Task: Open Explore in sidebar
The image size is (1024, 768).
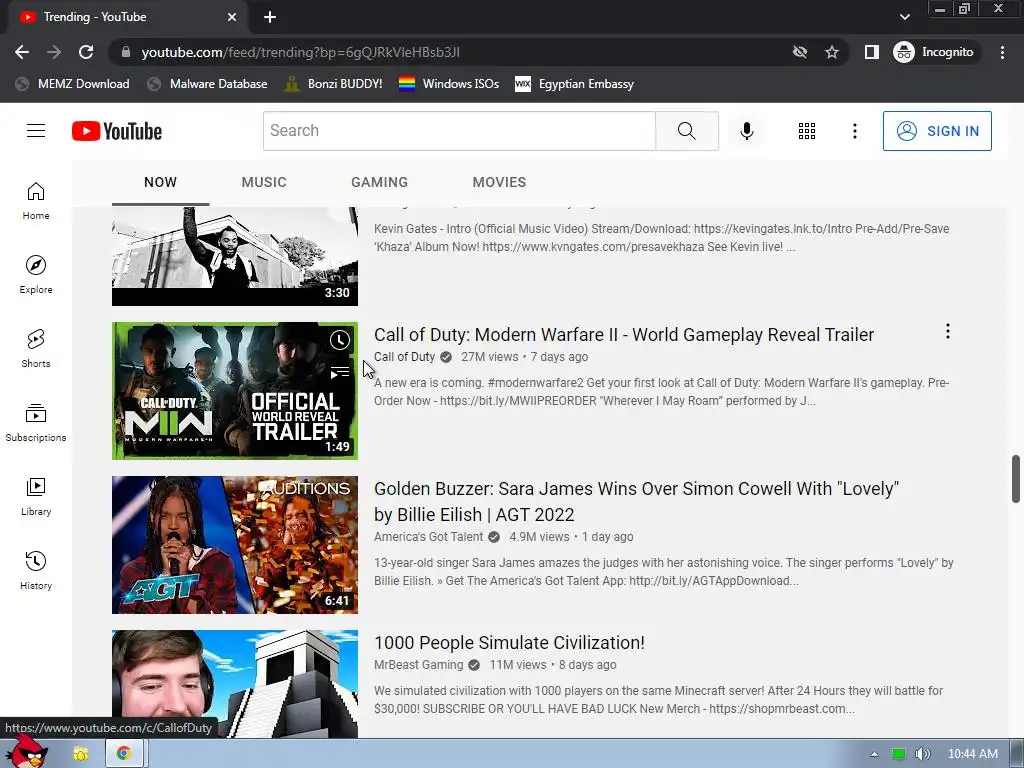Action: (36, 274)
